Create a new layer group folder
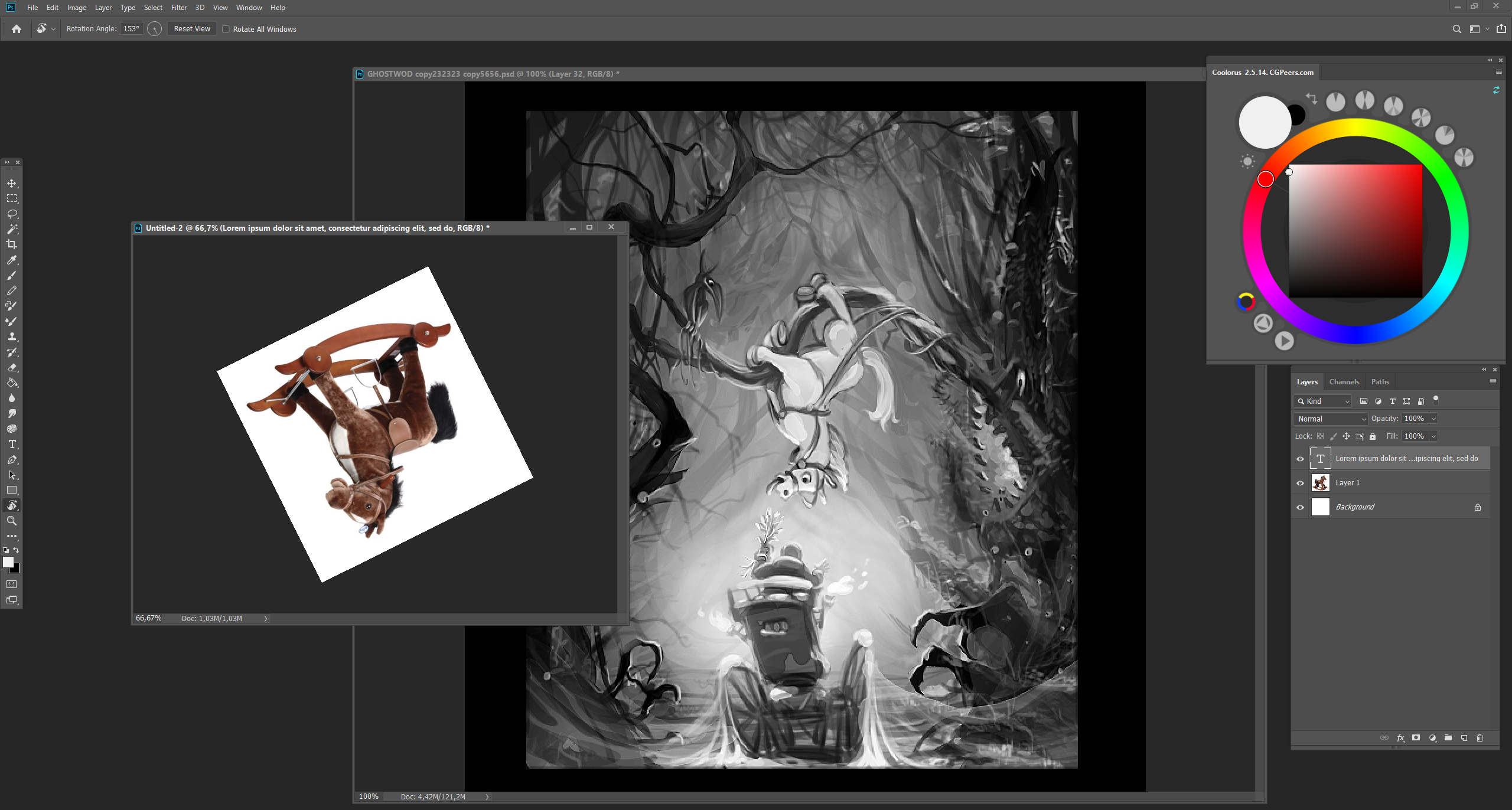The width and height of the screenshot is (1512, 810). 1448,738
